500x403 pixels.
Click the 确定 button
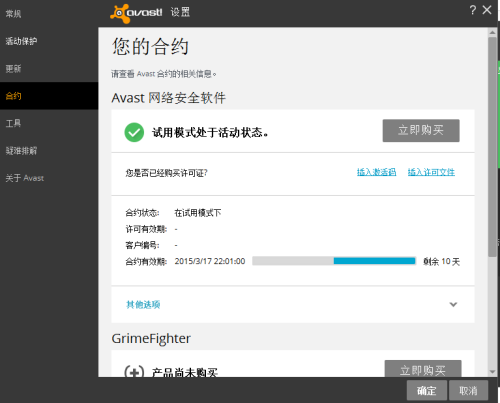[427, 390]
